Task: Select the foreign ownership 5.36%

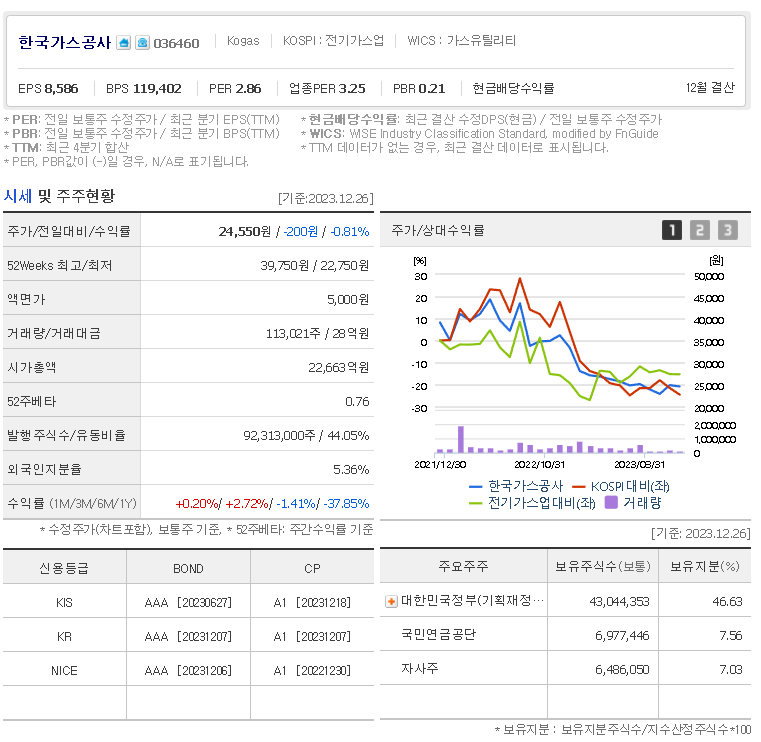Action: point(351,470)
